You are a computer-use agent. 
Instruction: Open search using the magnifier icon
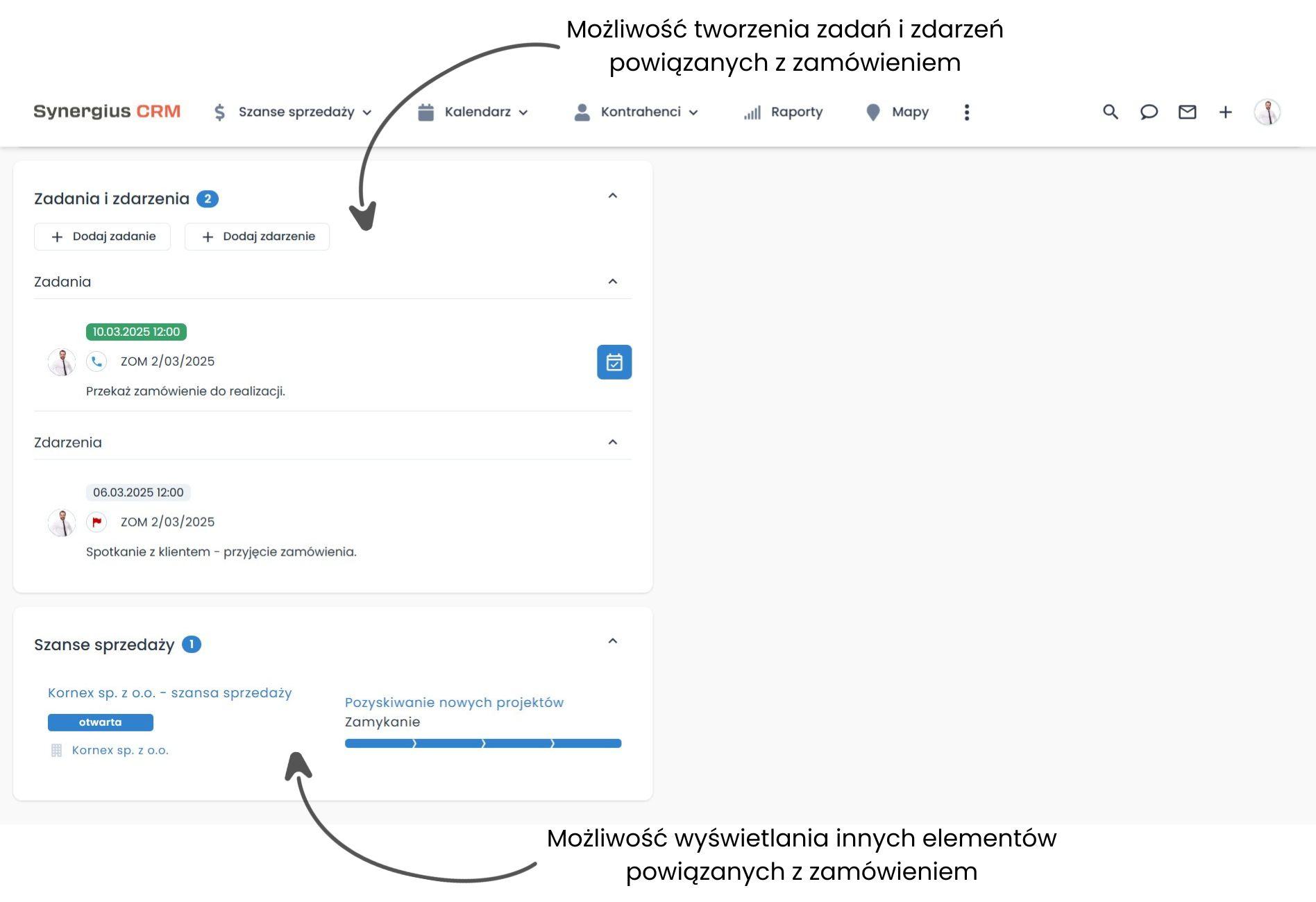(1110, 112)
